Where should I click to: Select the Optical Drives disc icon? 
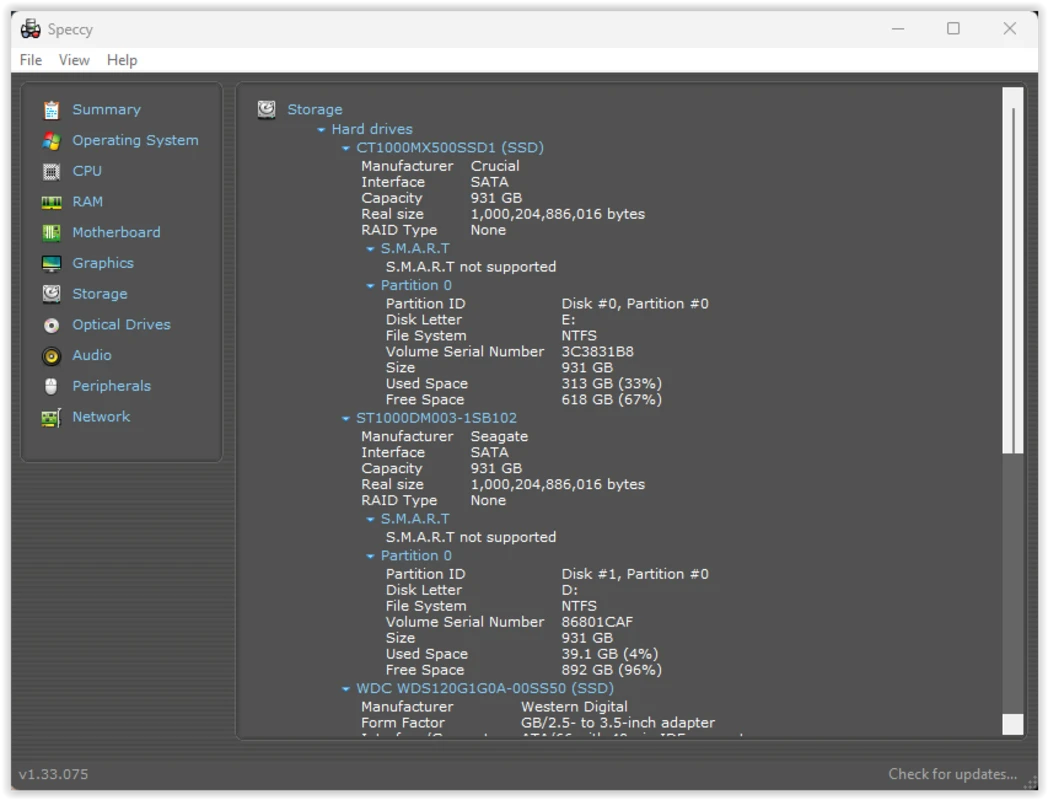[x=52, y=324]
